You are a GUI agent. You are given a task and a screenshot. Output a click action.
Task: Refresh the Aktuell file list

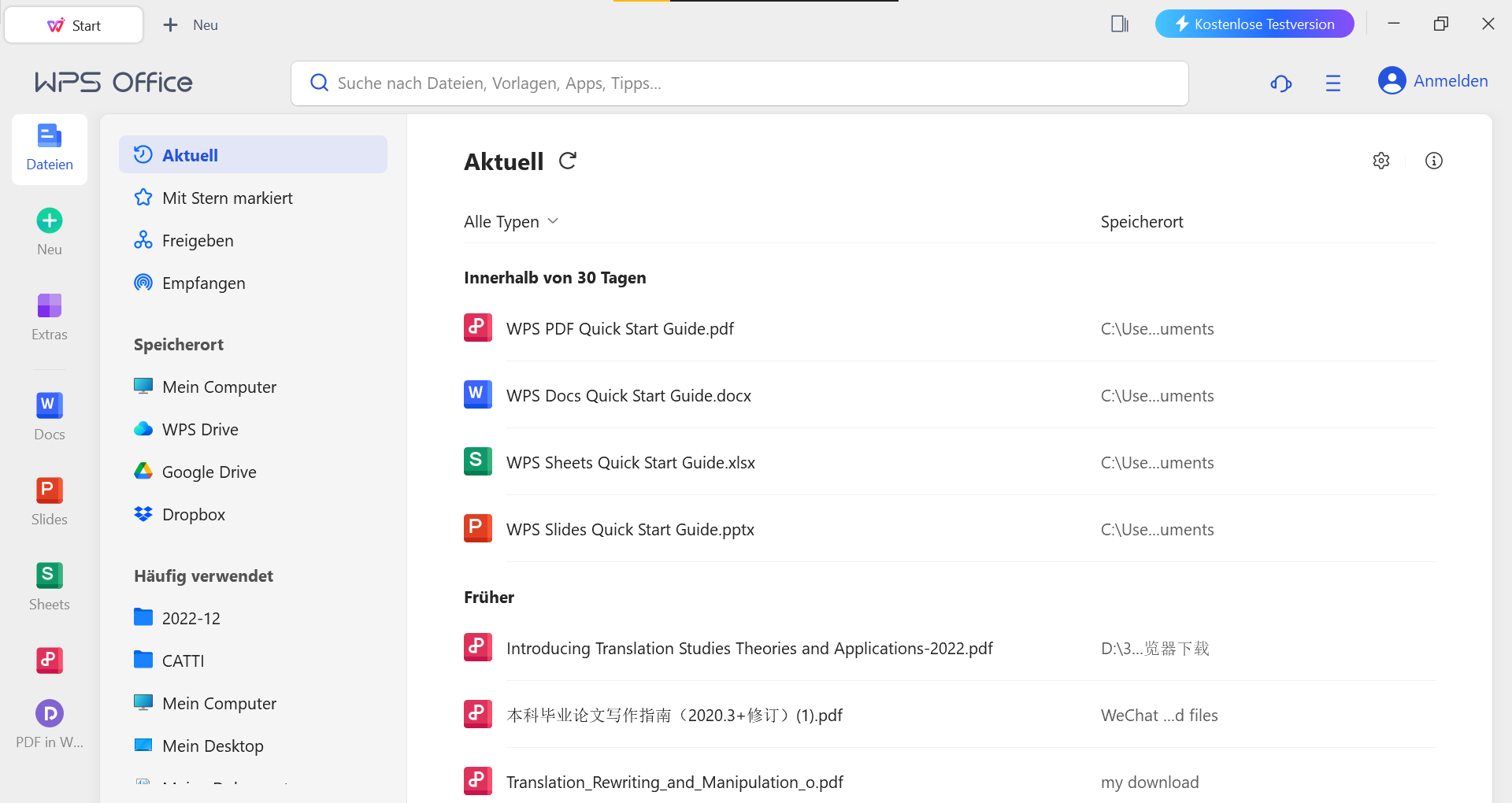point(569,161)
